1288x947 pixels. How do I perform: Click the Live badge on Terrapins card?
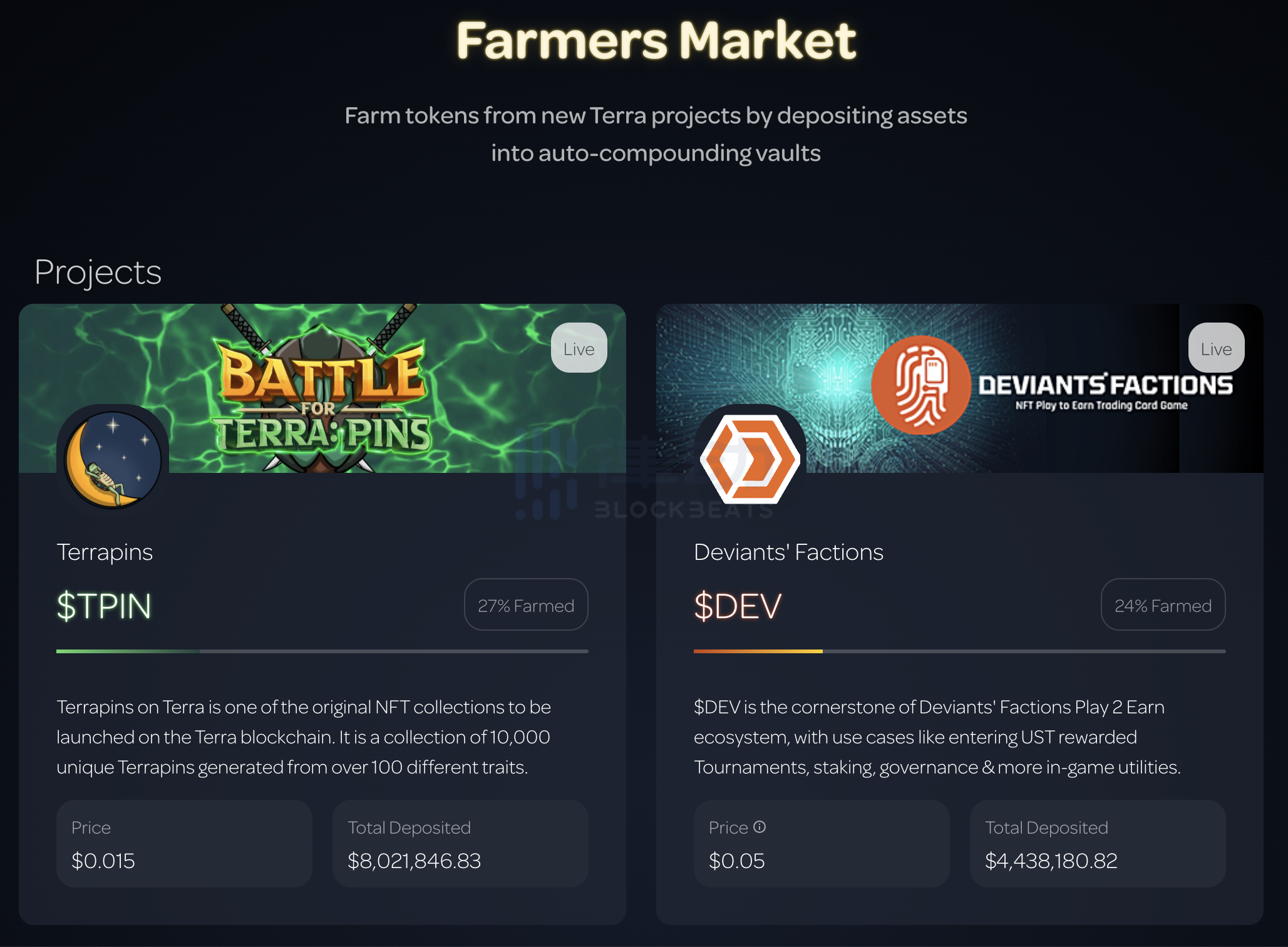pos(579,348)
